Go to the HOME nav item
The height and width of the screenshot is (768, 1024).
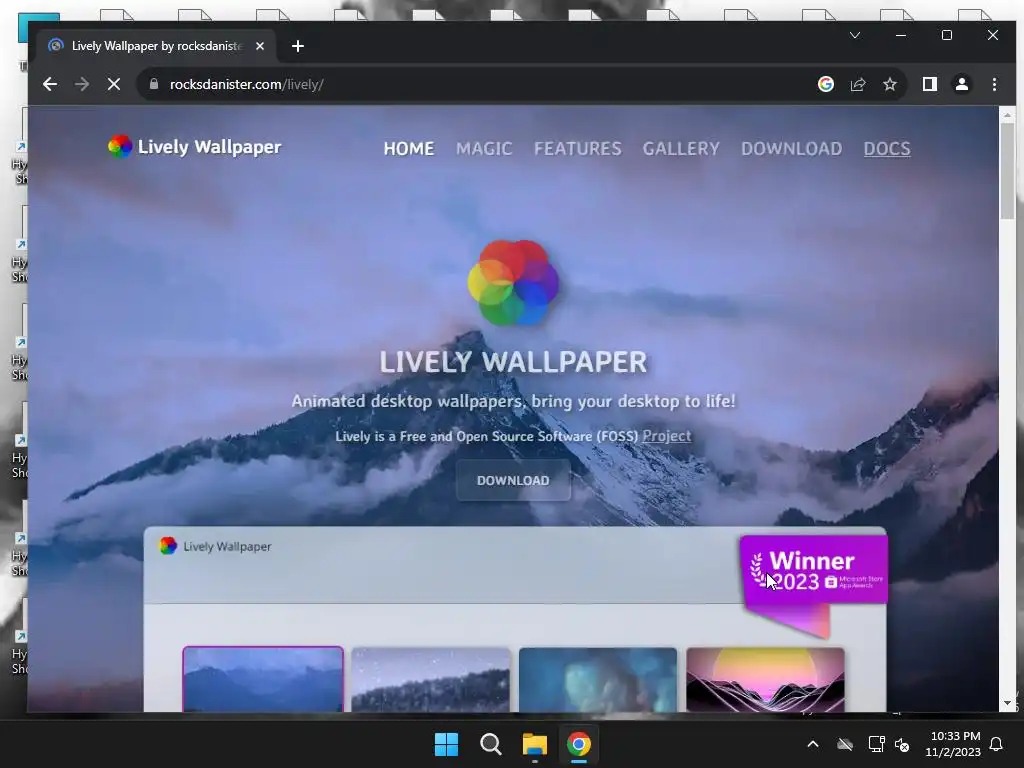pos(409,148)
